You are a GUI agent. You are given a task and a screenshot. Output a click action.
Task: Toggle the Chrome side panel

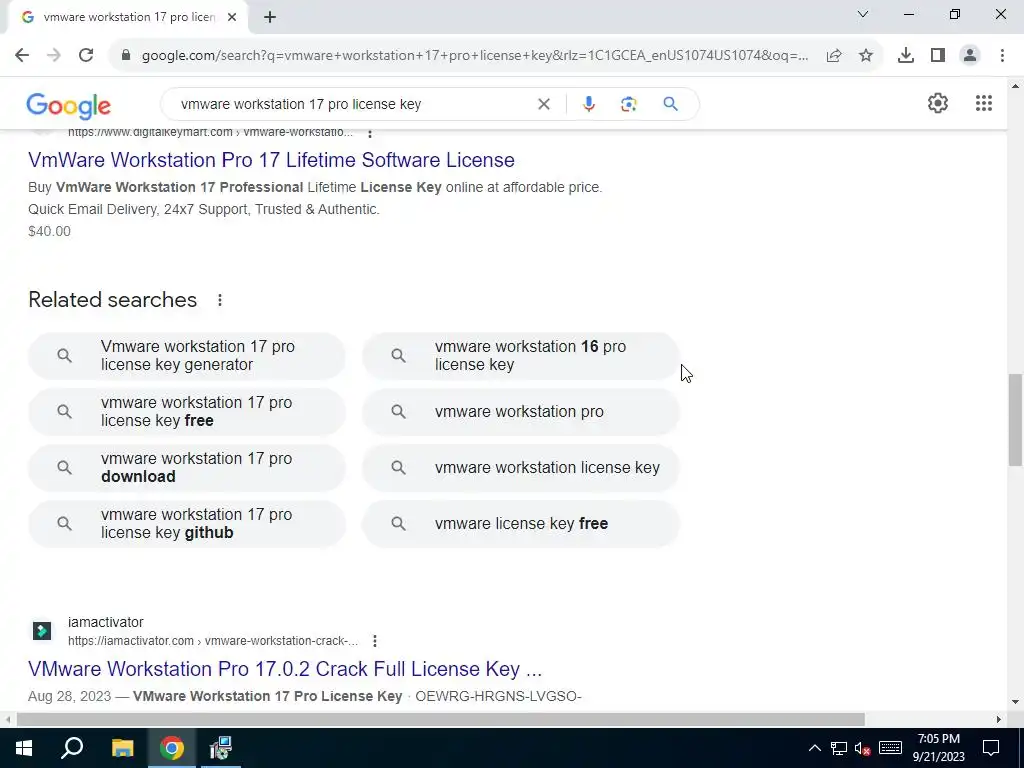click(x=938, y=56)
